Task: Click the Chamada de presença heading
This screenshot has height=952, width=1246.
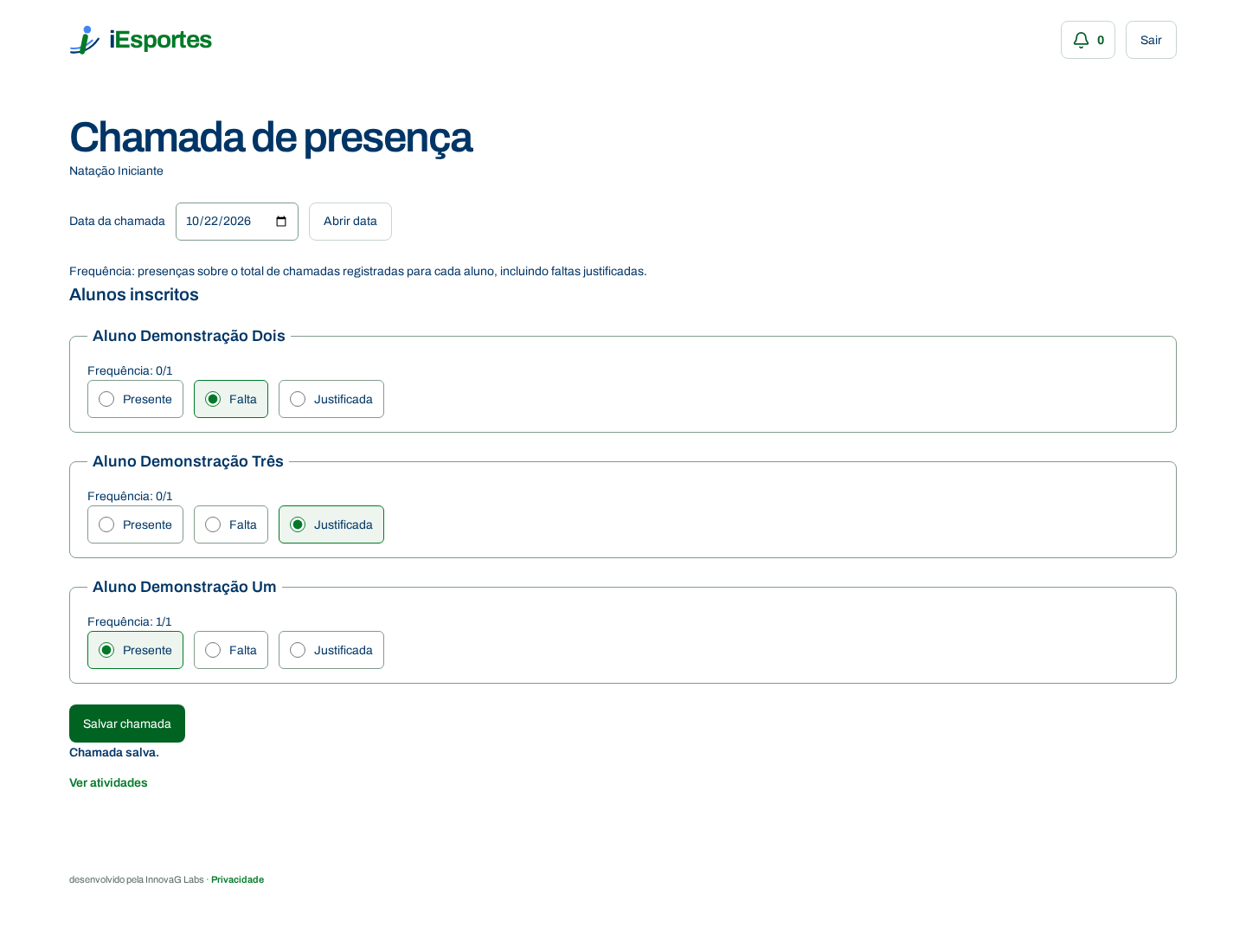Action: (271, 137)
